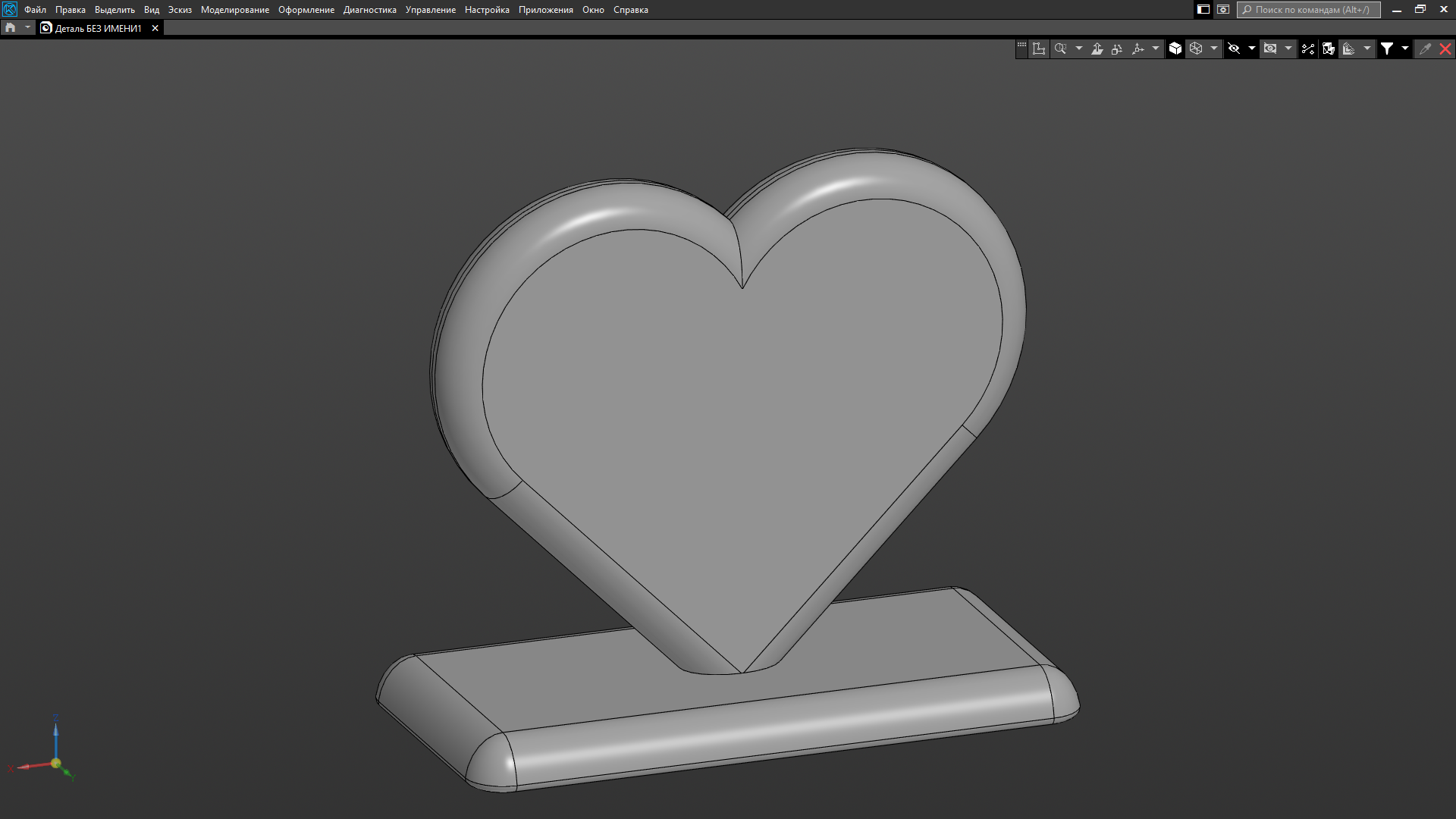Click the orientation axes icon

click(1137, 49)
